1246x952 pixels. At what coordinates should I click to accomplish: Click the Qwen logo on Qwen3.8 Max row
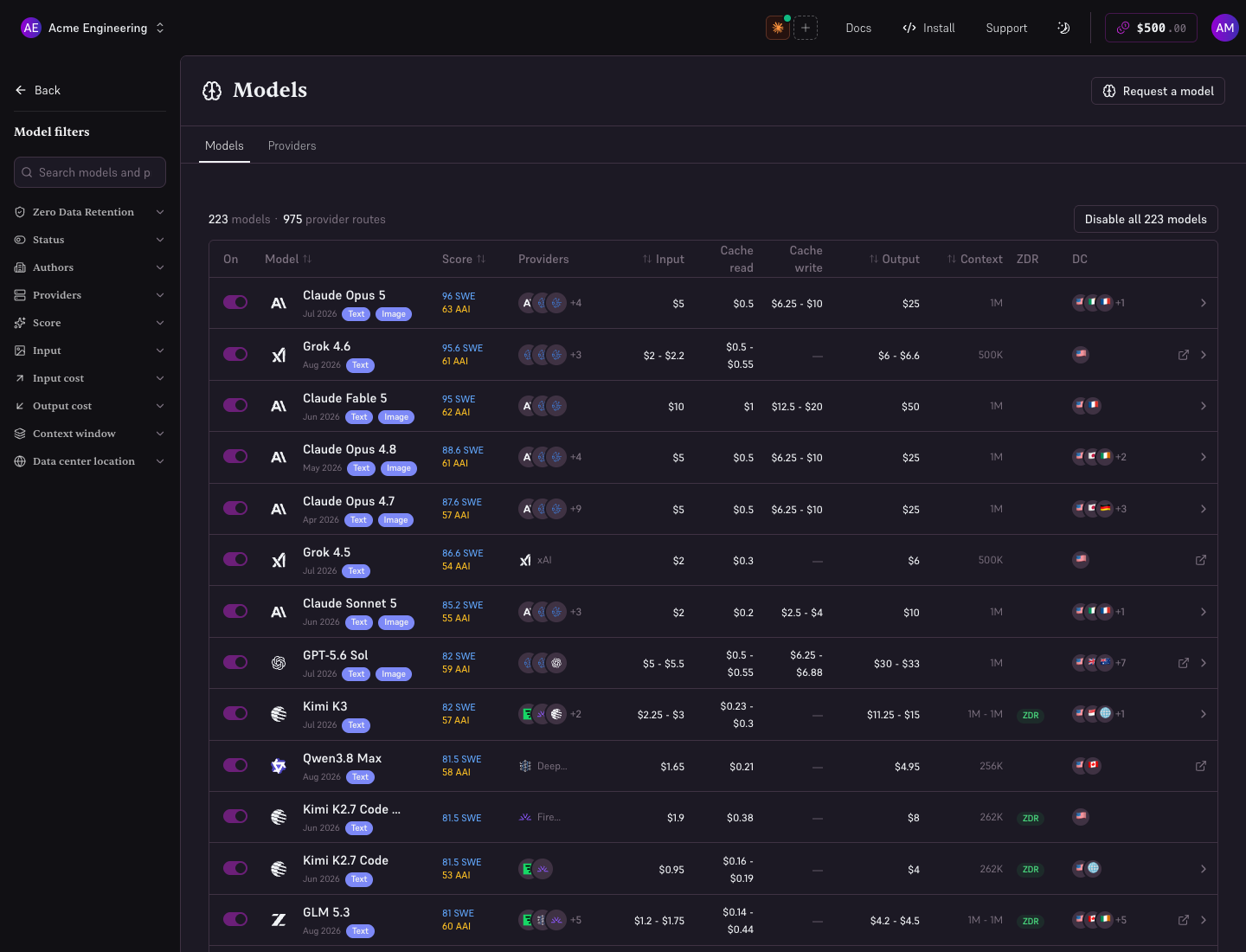279,766
